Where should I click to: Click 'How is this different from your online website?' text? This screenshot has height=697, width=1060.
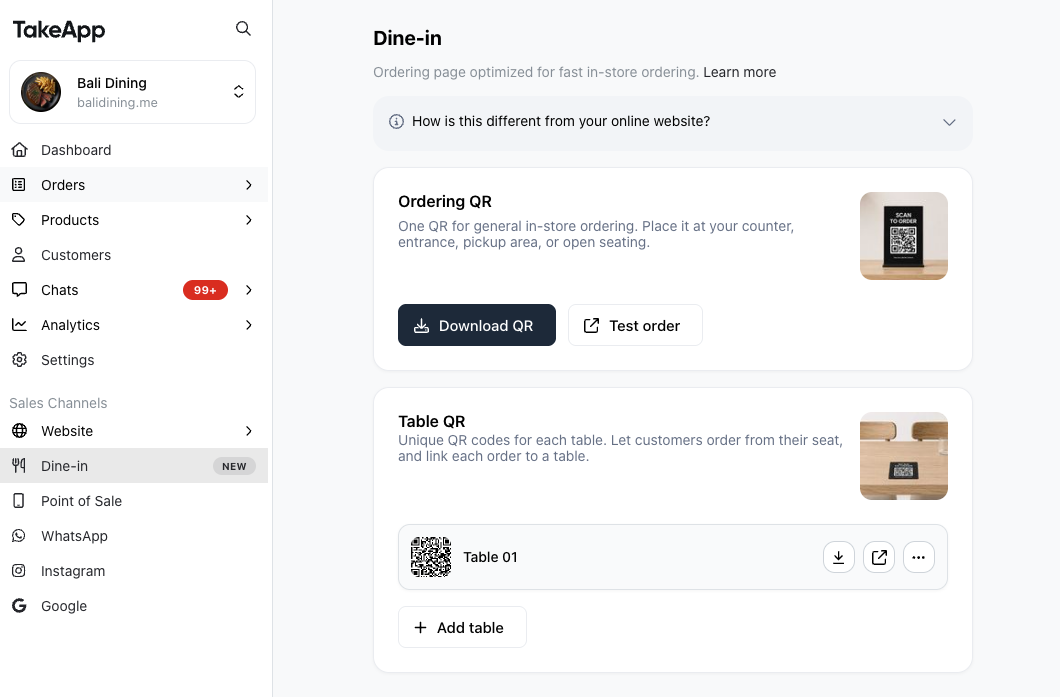pyautogui.click(x=561, y=121)
